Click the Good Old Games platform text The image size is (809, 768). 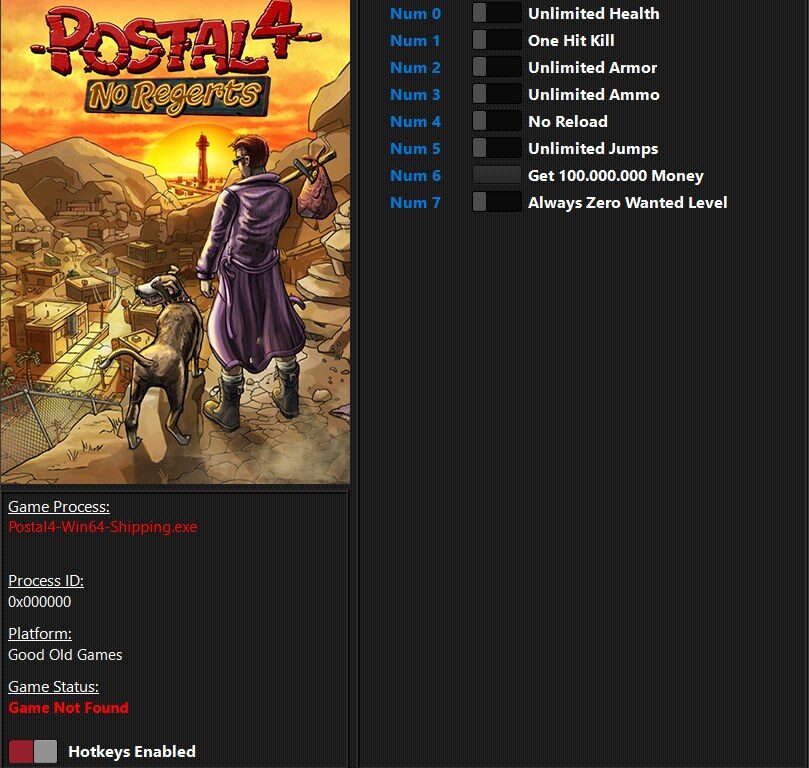[x=65, y=655]
